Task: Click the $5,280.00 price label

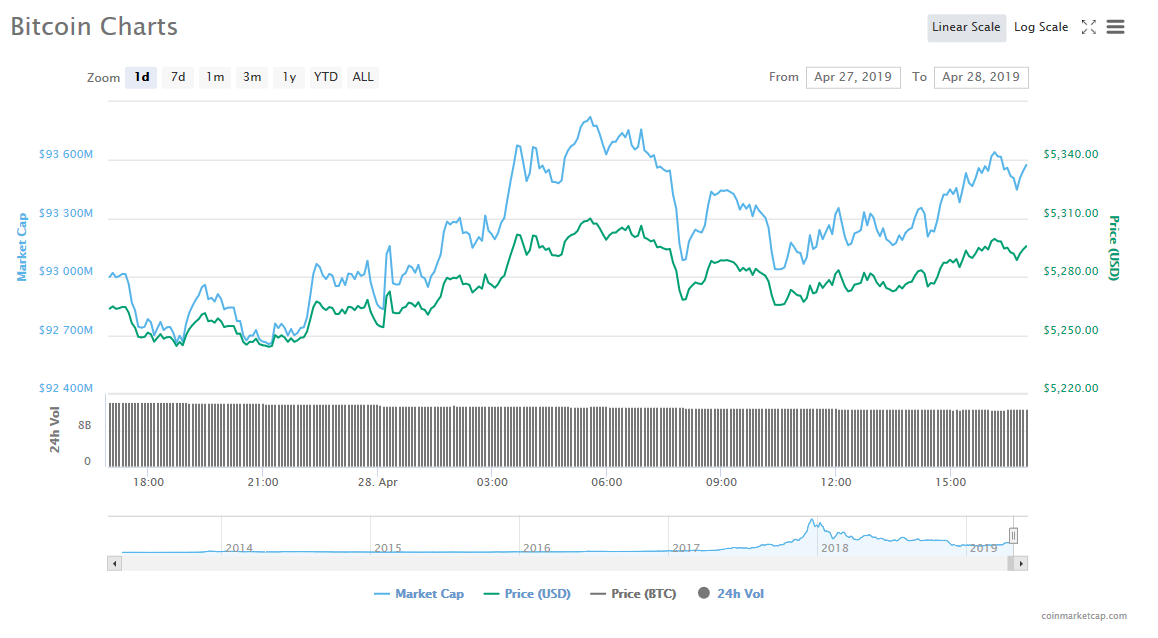Action: click(1071, 272)
